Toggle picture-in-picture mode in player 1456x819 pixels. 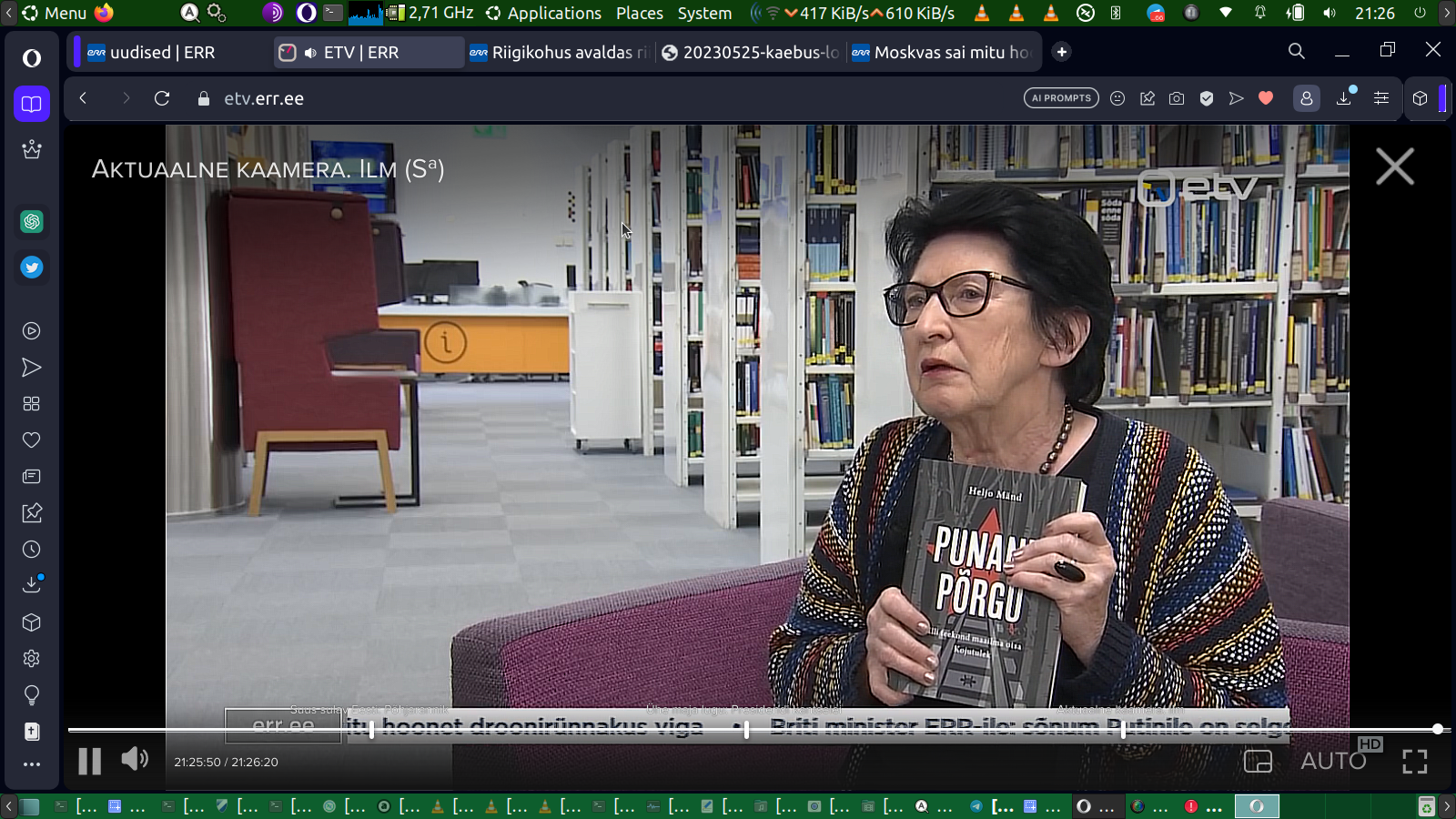click(x=1258, y=761)
